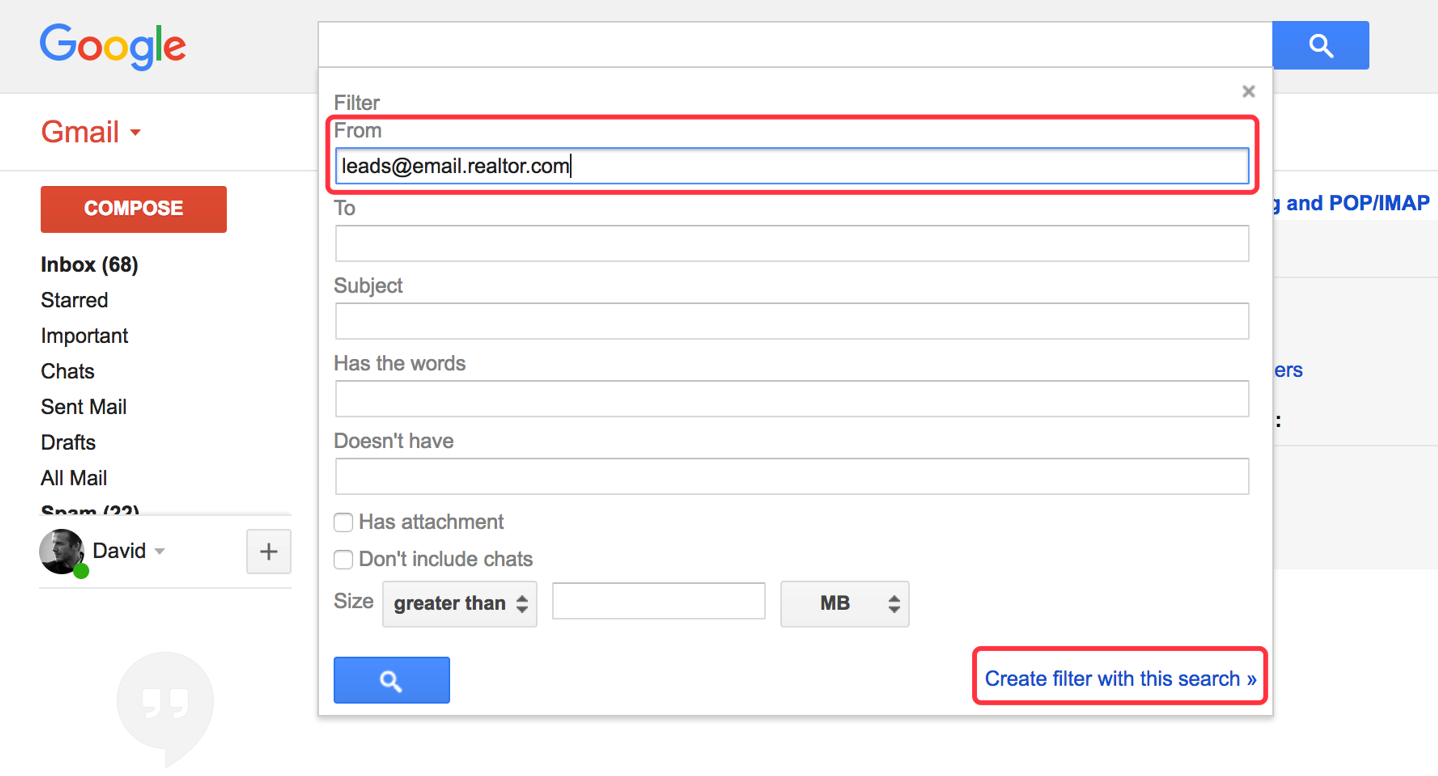Image resolution: width=1438 pixels, height=776 pixels.
Task: Open the MB units dropdown
Action: pyautogui.click(x=844, y=604)
